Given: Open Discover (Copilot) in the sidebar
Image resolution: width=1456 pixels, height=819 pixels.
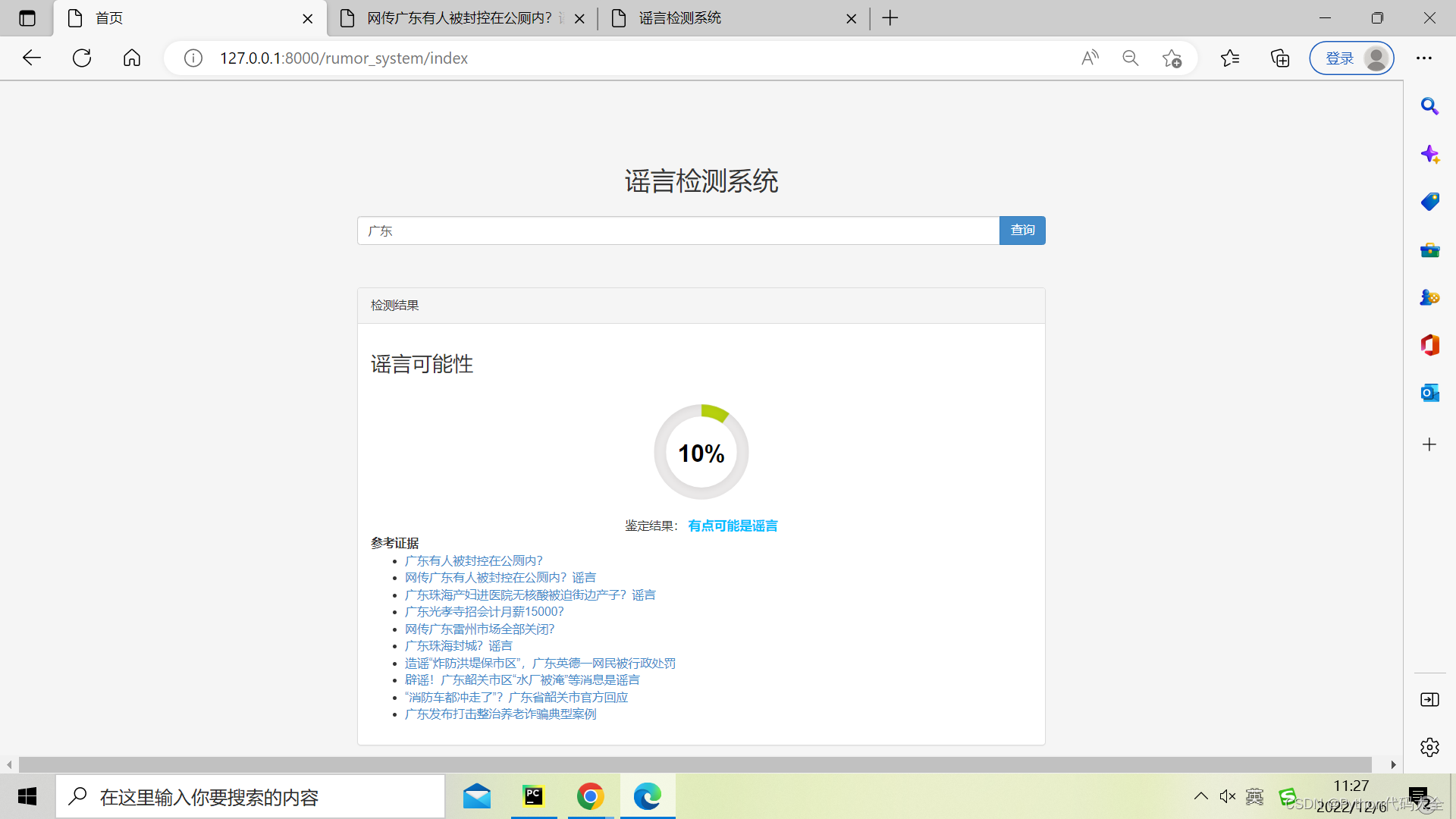Looking at the screenshot, I should pyautogui.click(x=1429, y=154).
